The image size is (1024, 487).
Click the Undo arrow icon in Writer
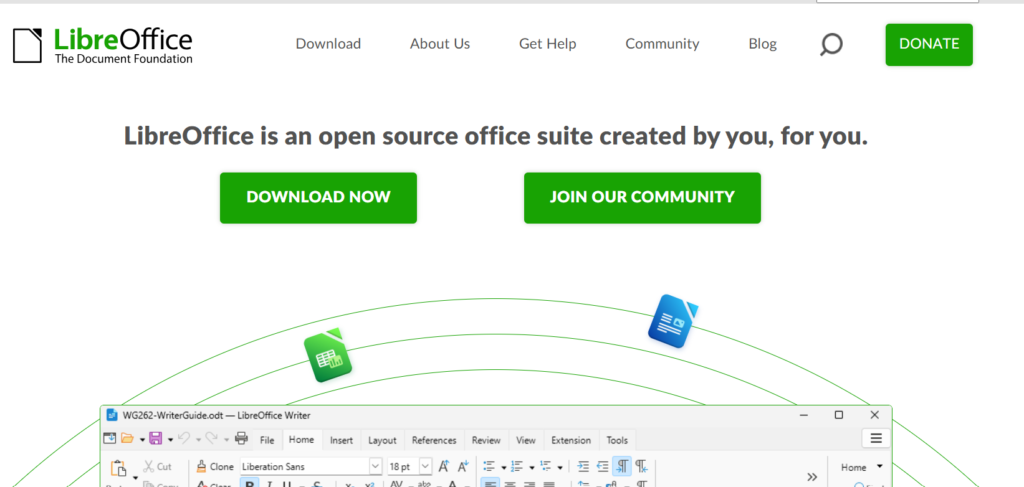(x=184, y=439)
